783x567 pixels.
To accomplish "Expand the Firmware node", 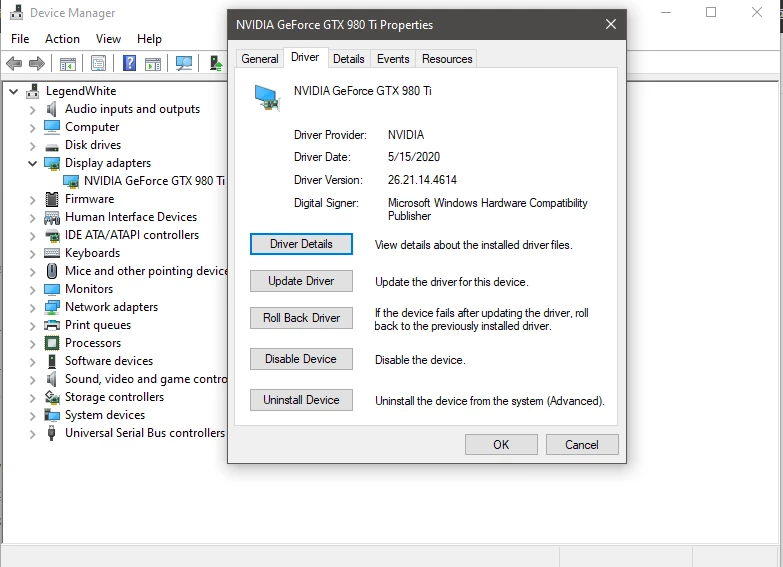I will (x=32, y=200).
